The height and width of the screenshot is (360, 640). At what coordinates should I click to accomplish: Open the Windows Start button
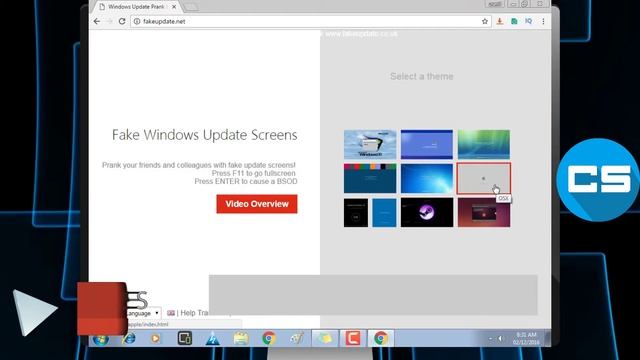(100, 339)
